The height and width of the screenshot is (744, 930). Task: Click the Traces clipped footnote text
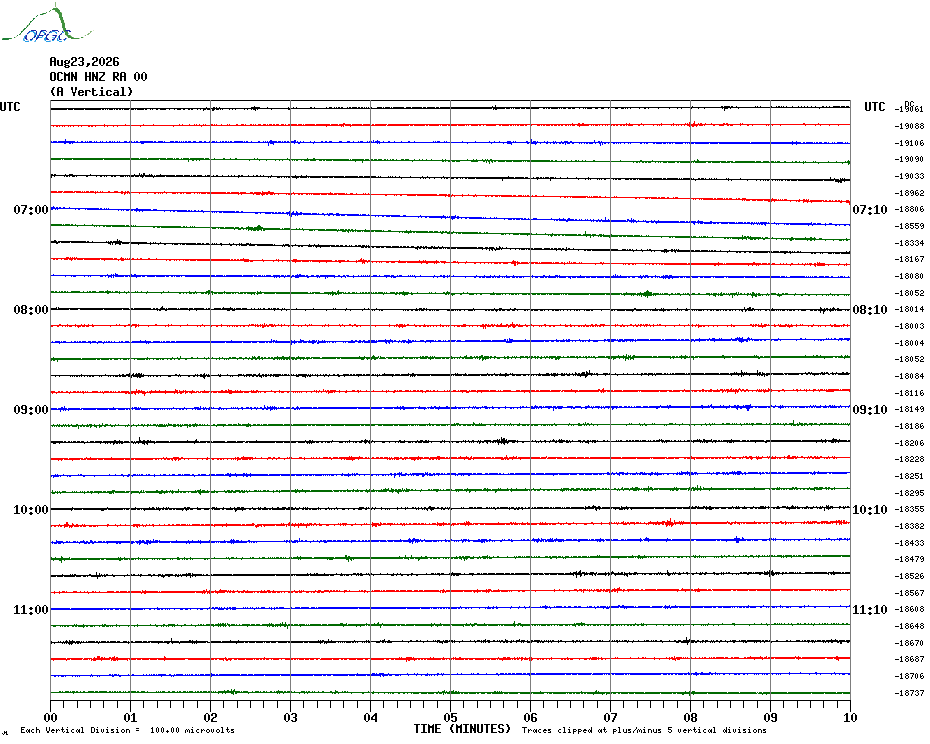[644, 730]
